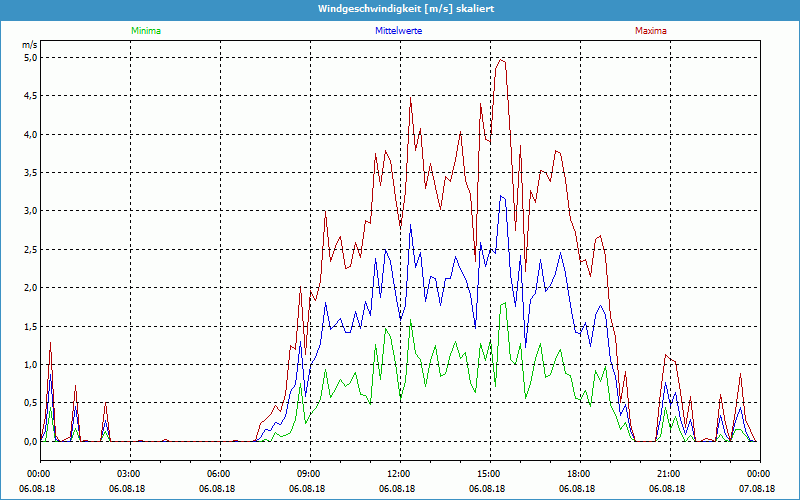Select the 06:00 time axis label
800x500 pixels.
tap(218, 474)
